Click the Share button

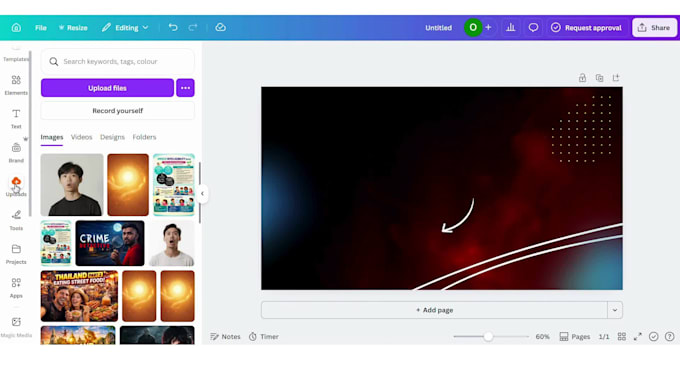654,28
